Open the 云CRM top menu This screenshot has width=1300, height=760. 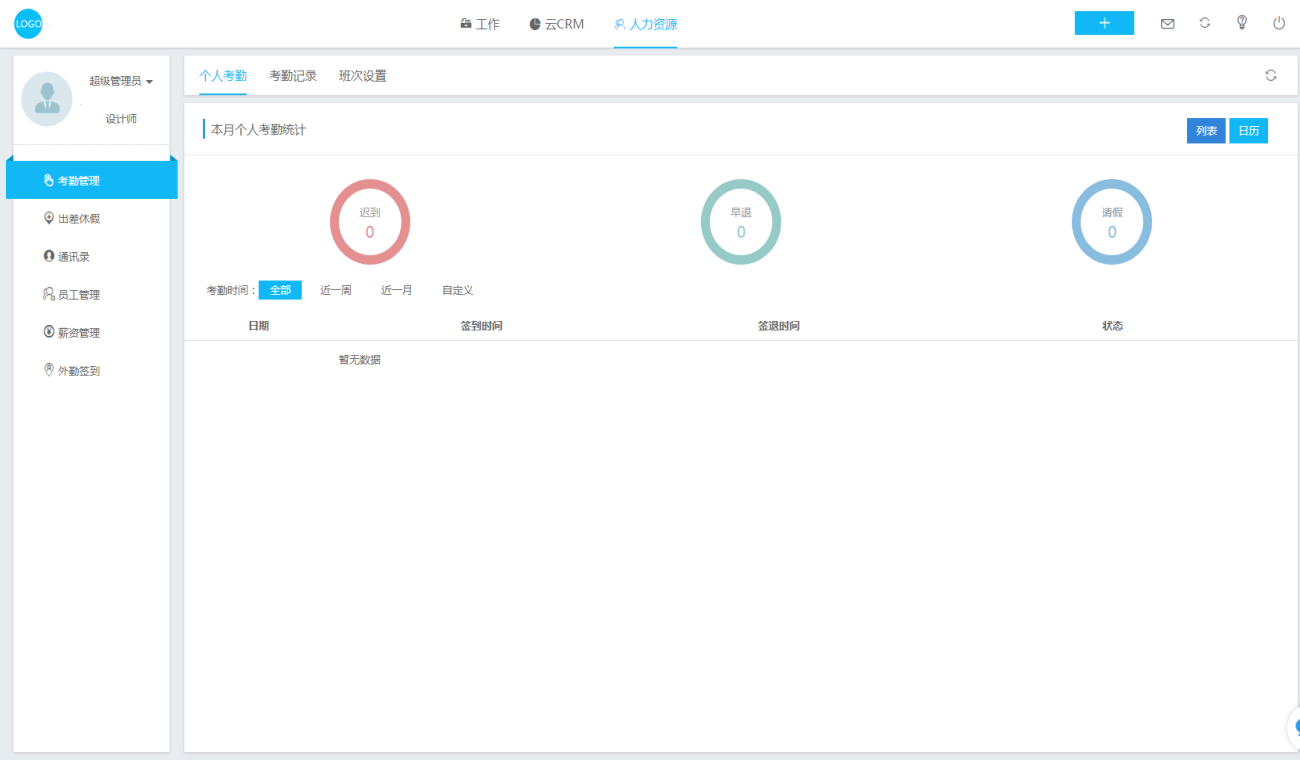(557, 24)
